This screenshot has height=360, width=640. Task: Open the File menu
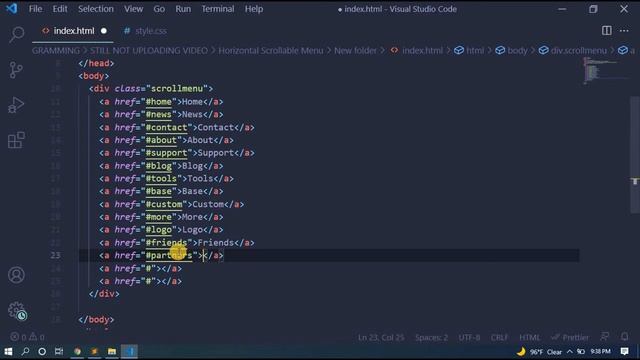(x=35, y=9)
